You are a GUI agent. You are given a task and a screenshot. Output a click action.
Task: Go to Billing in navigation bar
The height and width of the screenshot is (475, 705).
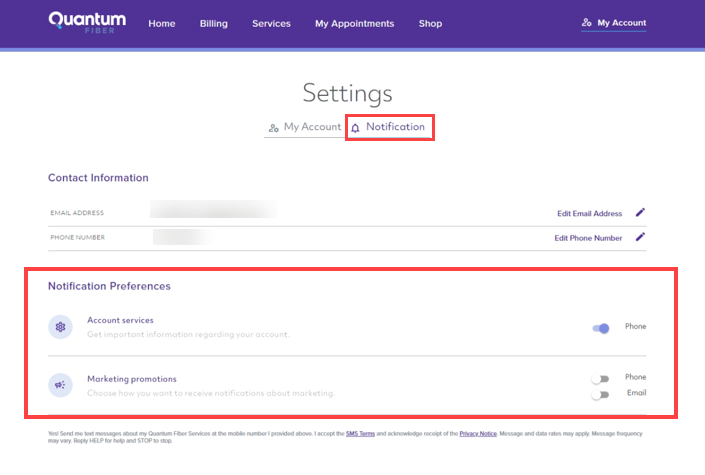213,23
